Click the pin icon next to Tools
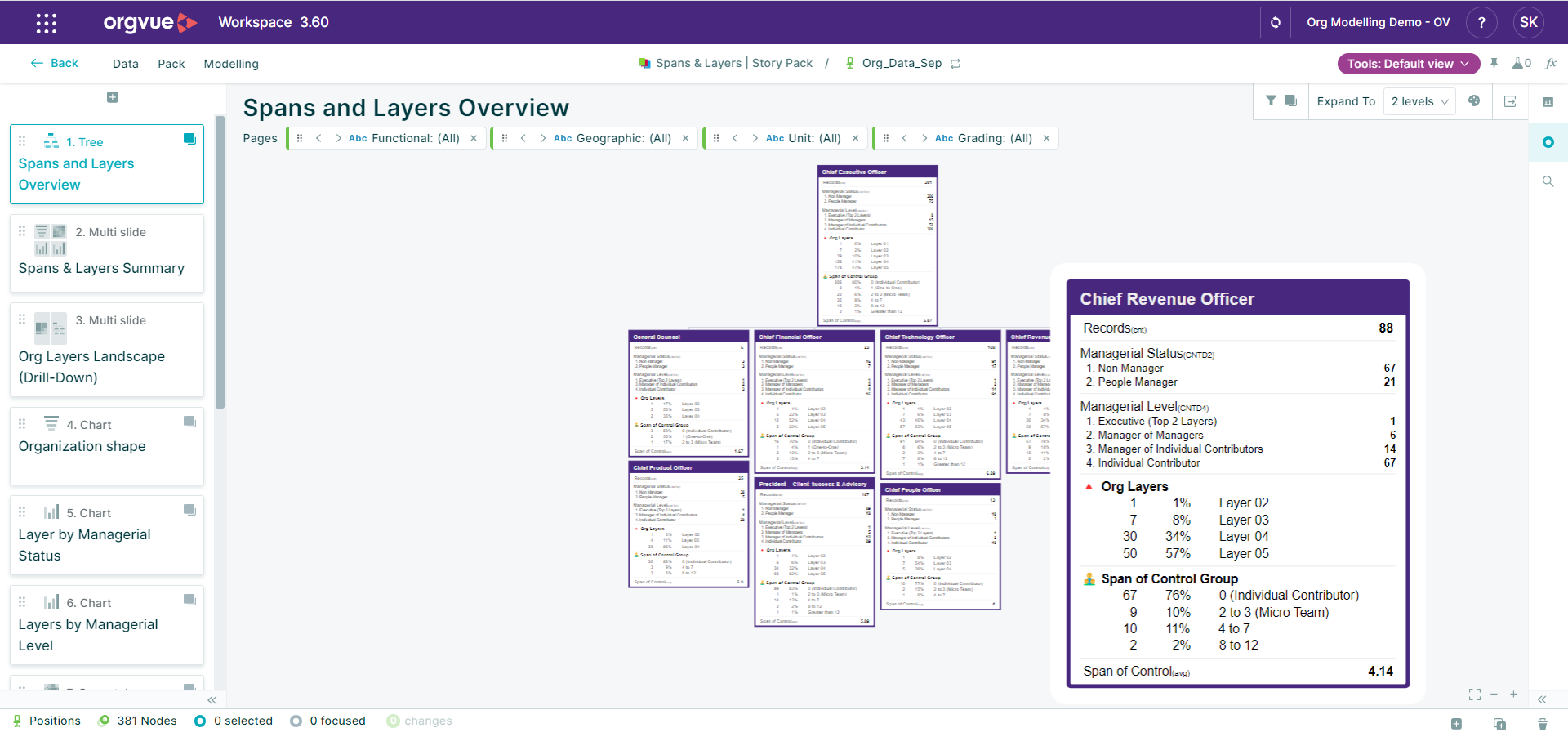The height and width of the screenshot is (737, 1568). [1494, 63]
